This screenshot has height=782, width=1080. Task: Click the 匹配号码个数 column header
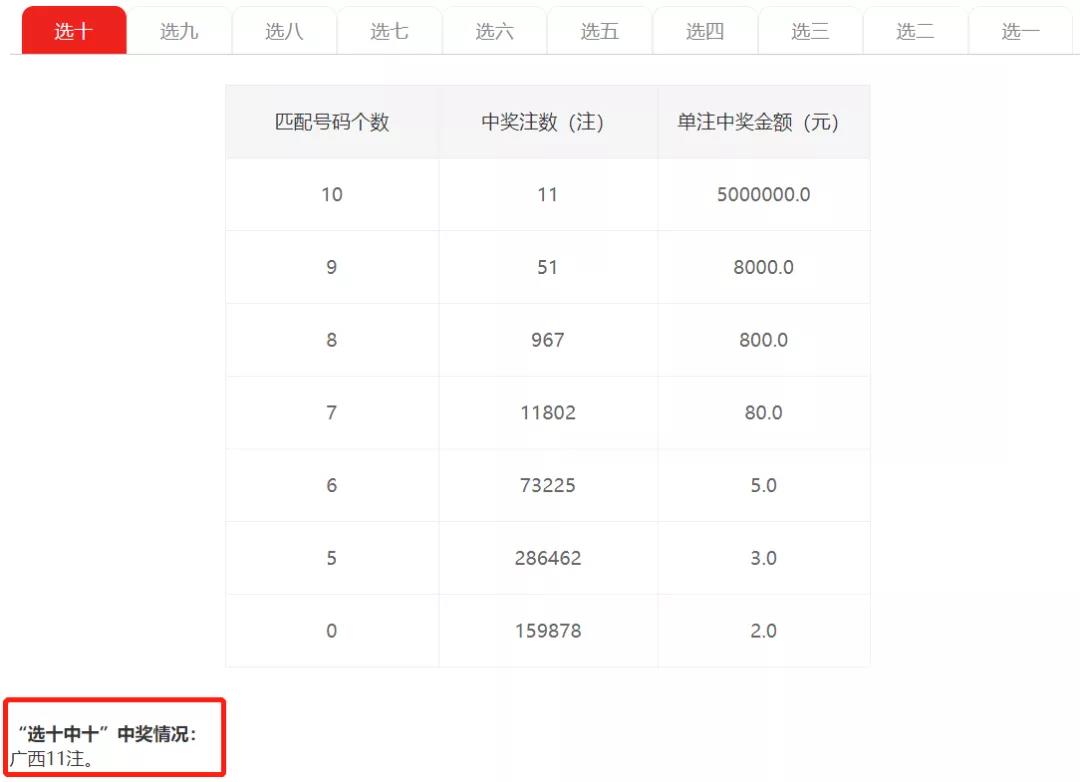tap(332, 121)
